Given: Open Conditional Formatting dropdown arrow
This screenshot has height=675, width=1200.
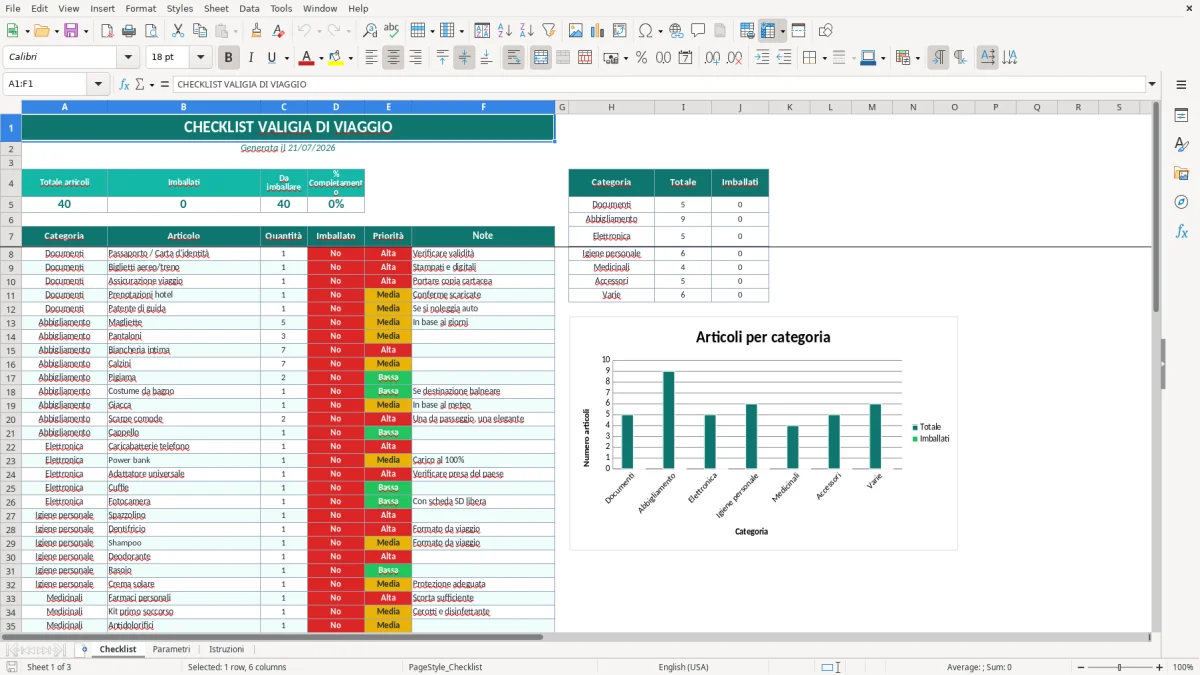Looking at the screenshot, I should [918, 58].
